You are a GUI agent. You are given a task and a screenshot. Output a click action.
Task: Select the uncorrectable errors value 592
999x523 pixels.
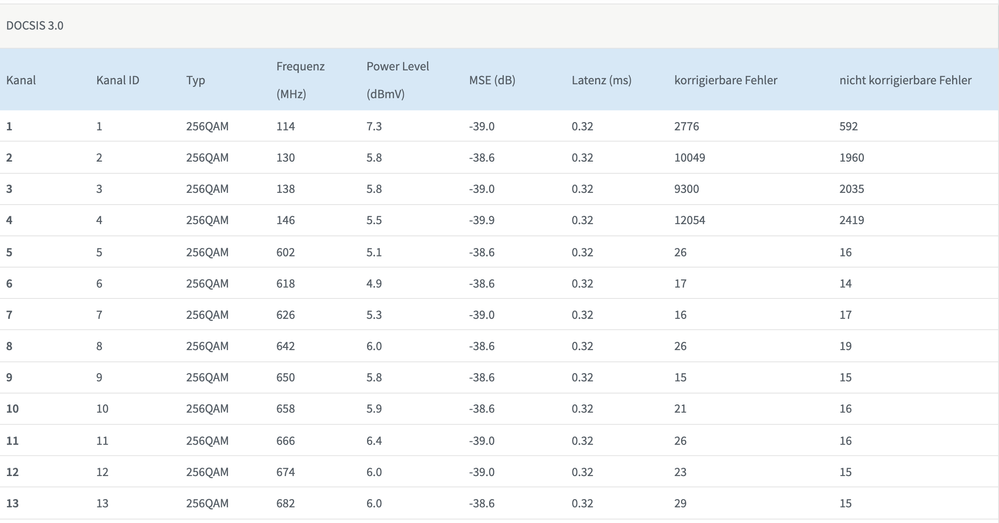click(849, 126)
